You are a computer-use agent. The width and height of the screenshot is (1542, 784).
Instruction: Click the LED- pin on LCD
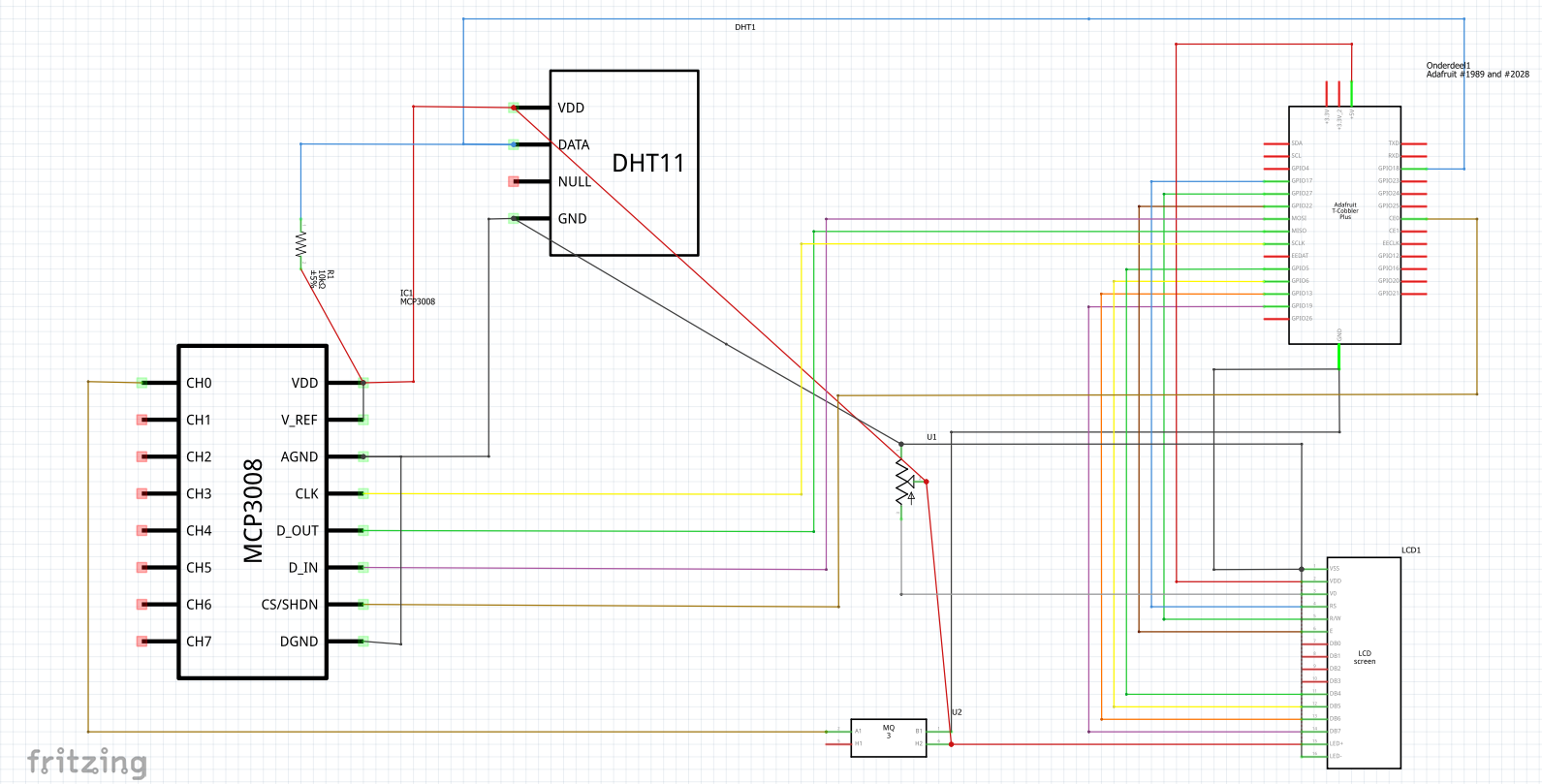point(1336,757)
